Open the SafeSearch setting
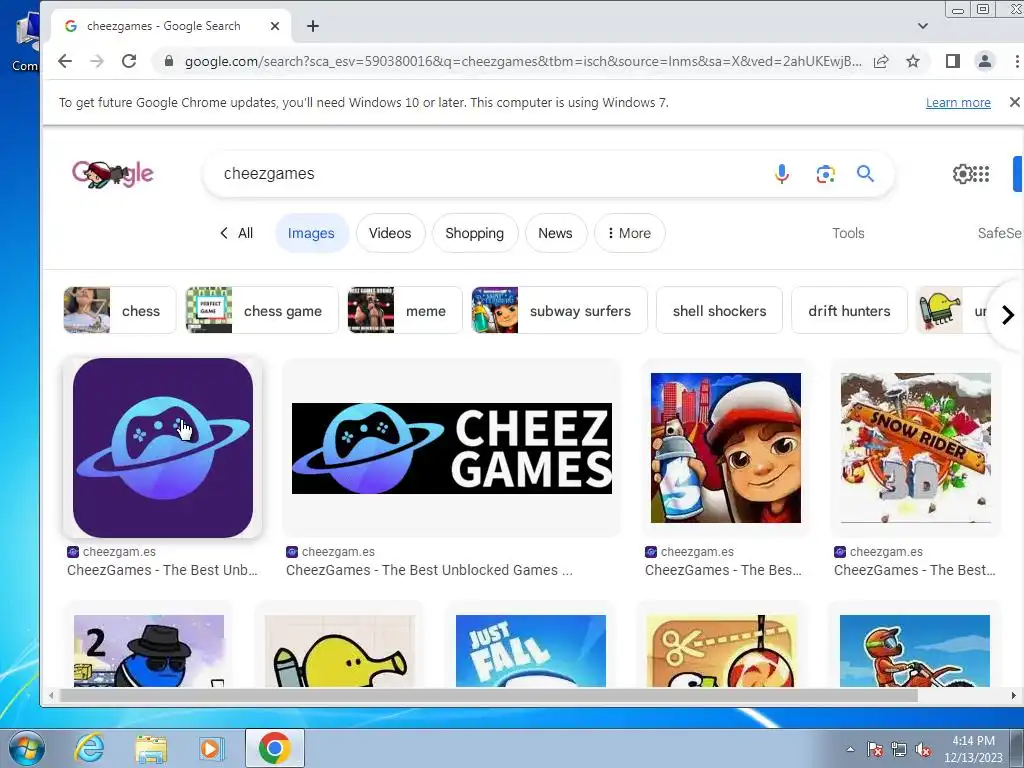Image resolution: width=1024 pixels, height=768 pixels. [1000, 233]
